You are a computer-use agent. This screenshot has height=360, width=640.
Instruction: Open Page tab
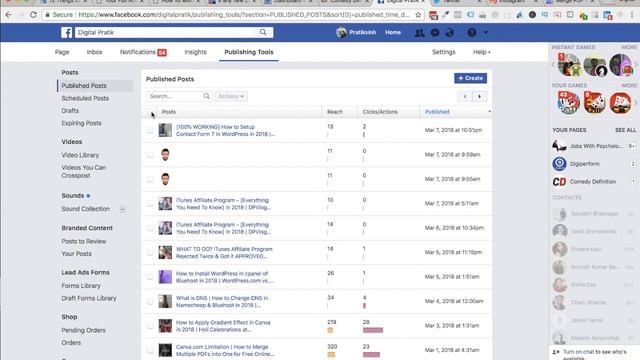pyautogui.click(x=62, y=52)
